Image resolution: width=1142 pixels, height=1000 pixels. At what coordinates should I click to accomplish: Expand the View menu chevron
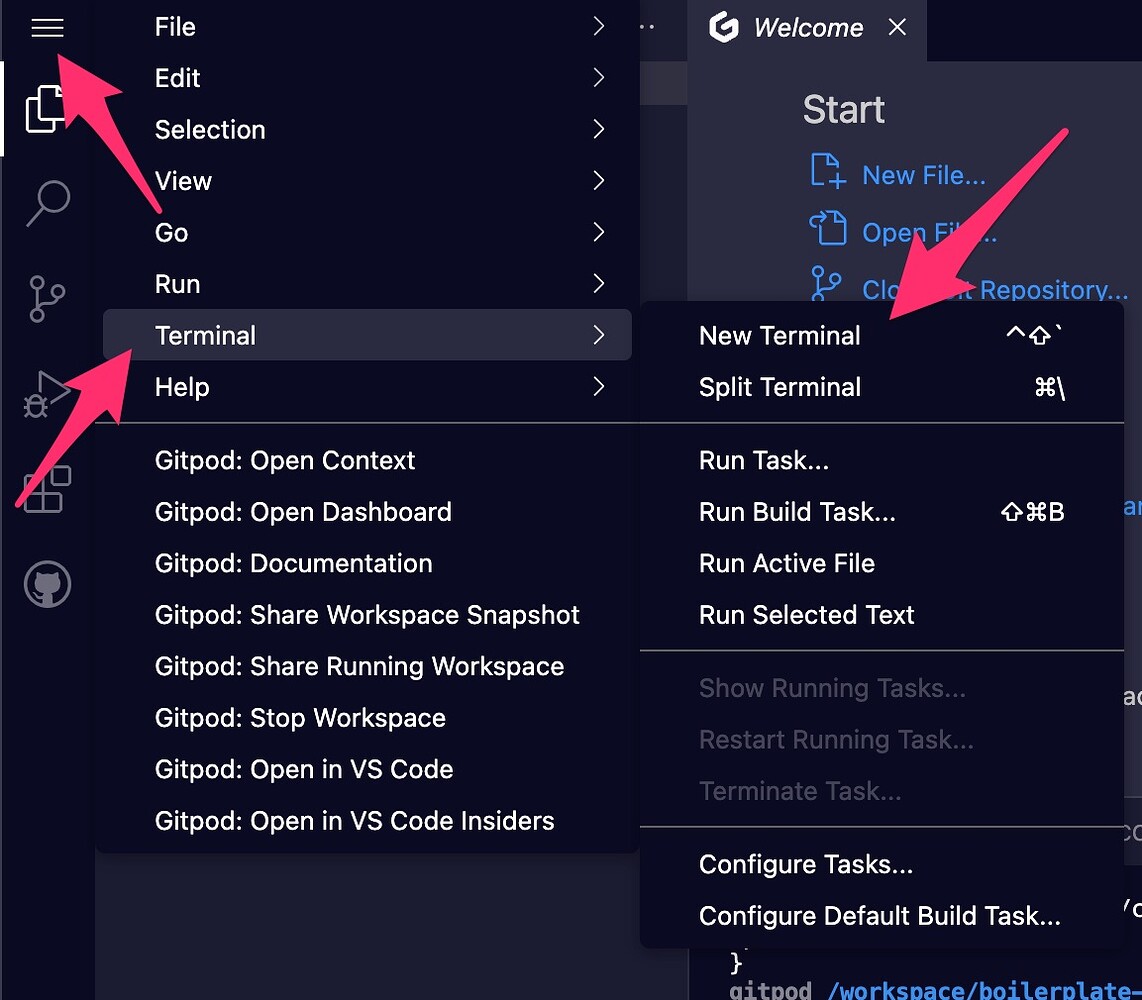pos(598,181)
